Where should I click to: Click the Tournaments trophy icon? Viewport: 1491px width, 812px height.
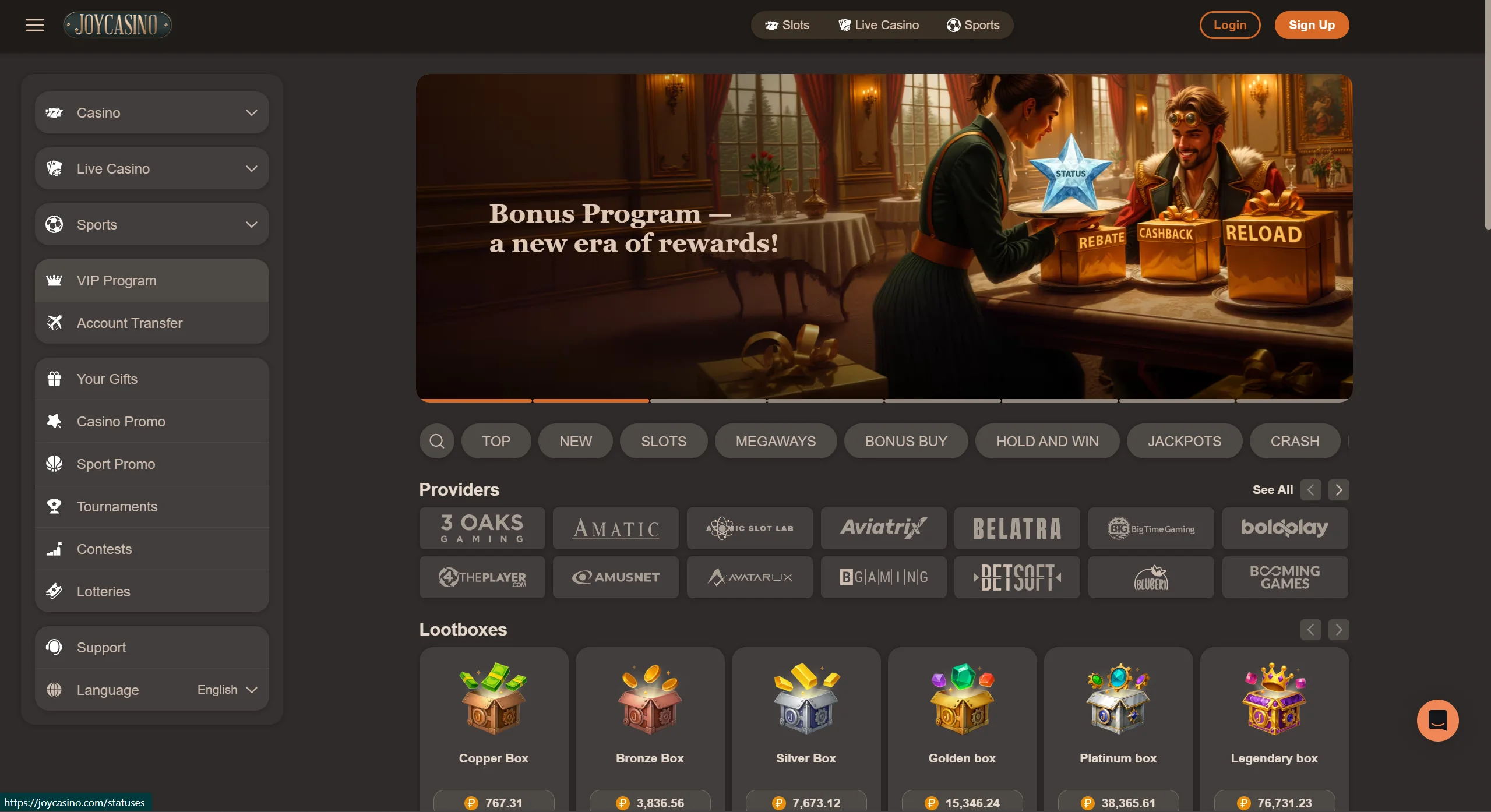pos(54,506)
